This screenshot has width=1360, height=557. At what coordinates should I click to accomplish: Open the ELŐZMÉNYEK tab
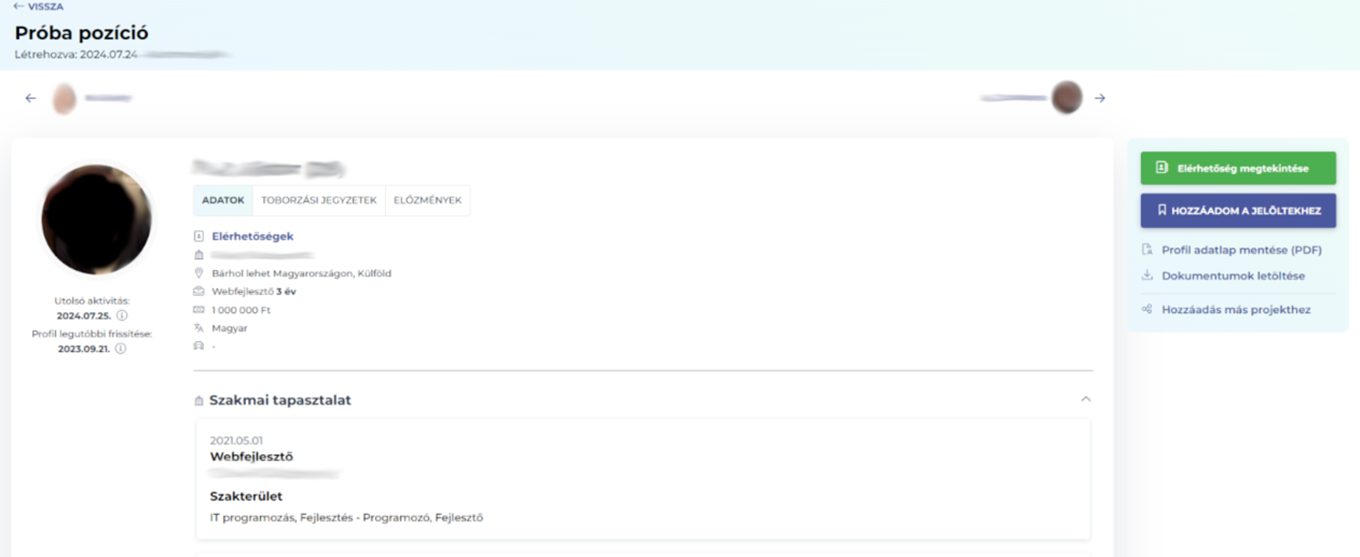pyautogui.click(x=427, y=200)
